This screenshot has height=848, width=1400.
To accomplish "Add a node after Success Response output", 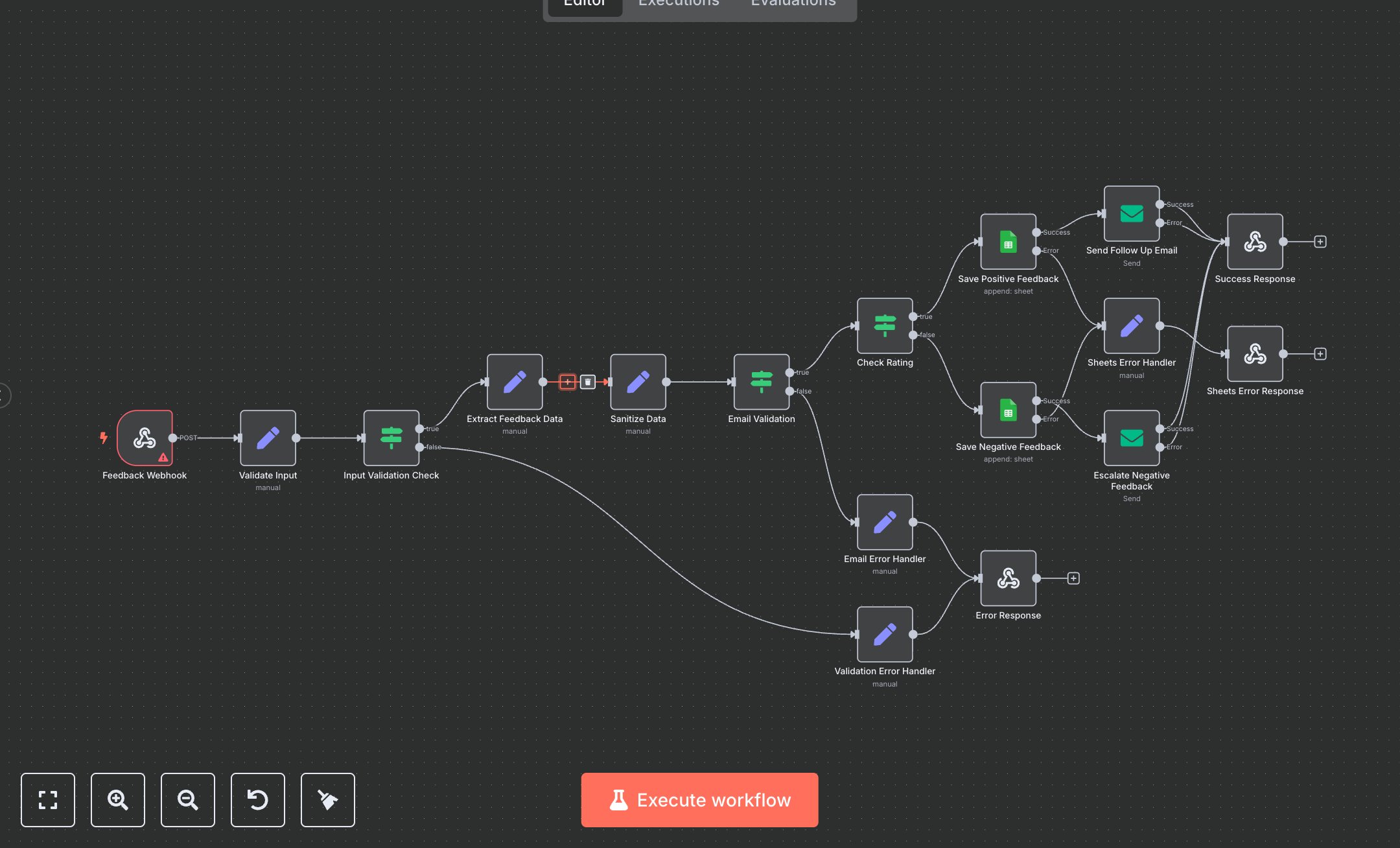I will 1319,241.
